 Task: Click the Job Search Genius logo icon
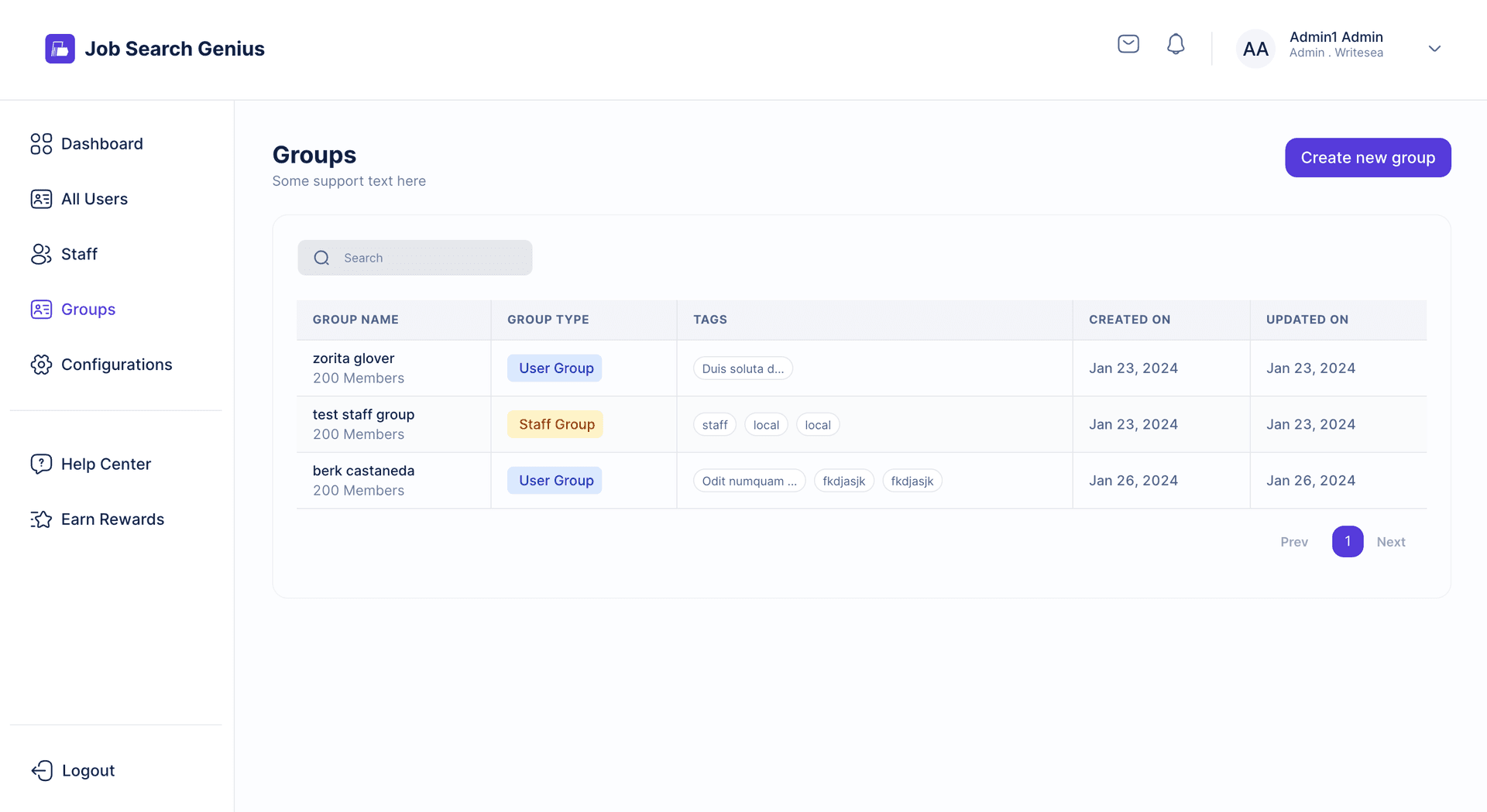click(x=60, y=49)
